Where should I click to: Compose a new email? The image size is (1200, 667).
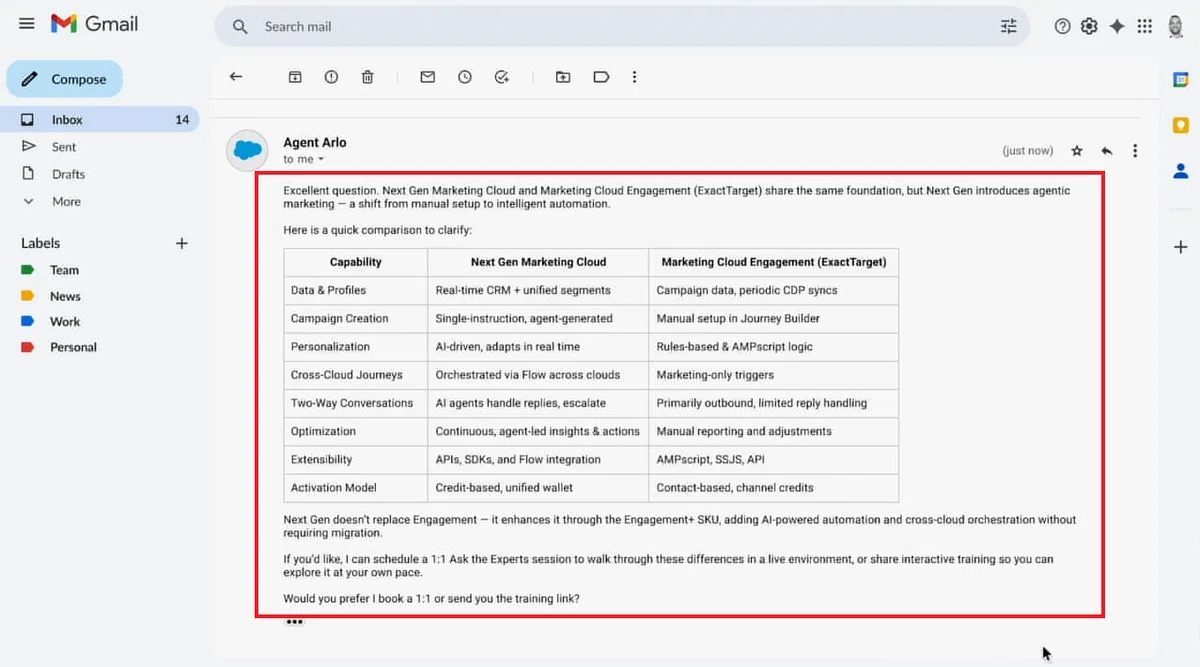pyautogui.click(x=64, y=79)
